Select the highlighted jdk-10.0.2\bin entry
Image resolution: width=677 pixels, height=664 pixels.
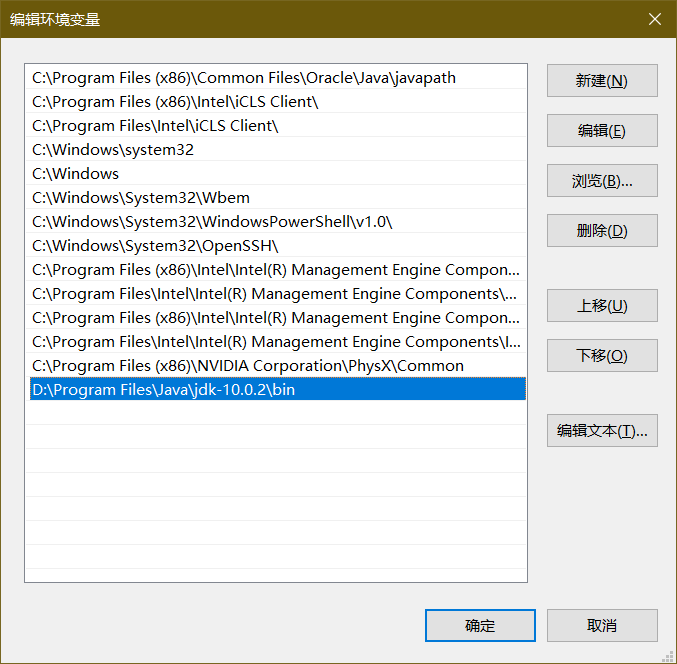(164, 390)
